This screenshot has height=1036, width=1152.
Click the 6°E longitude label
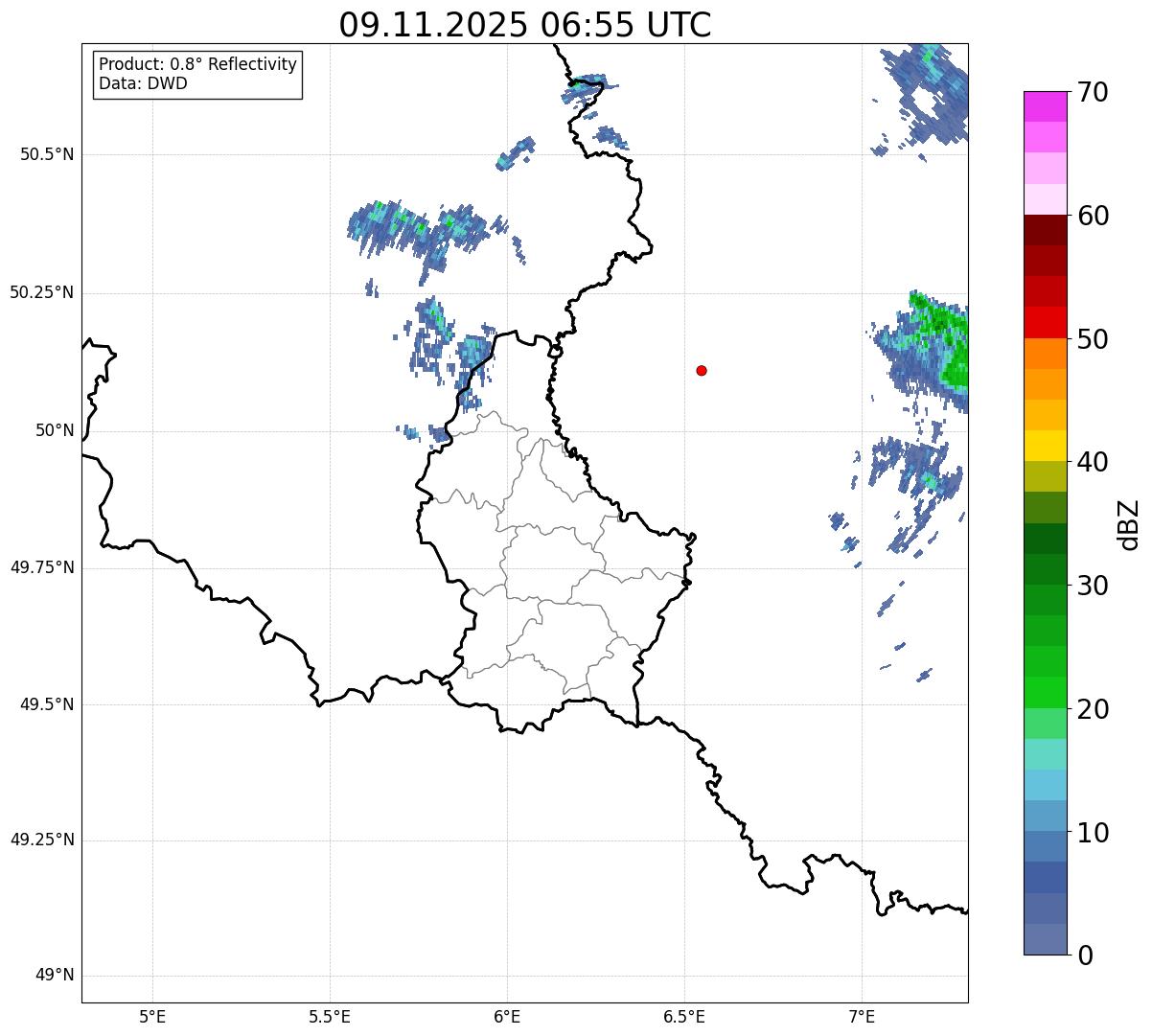coord(507,1017)
